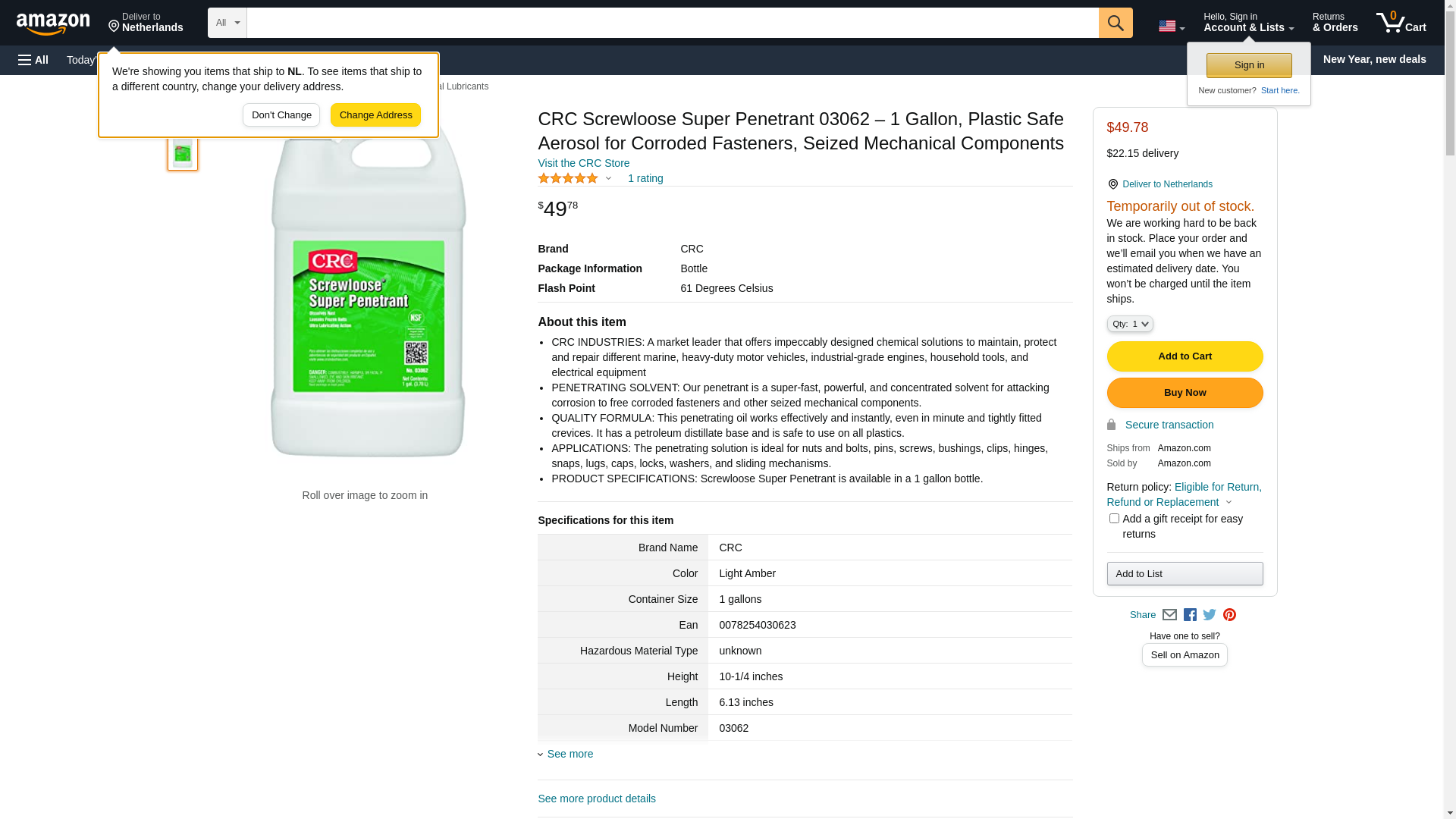Click the US flag language selector
1456x819 pixels.
coord(1171,27)
